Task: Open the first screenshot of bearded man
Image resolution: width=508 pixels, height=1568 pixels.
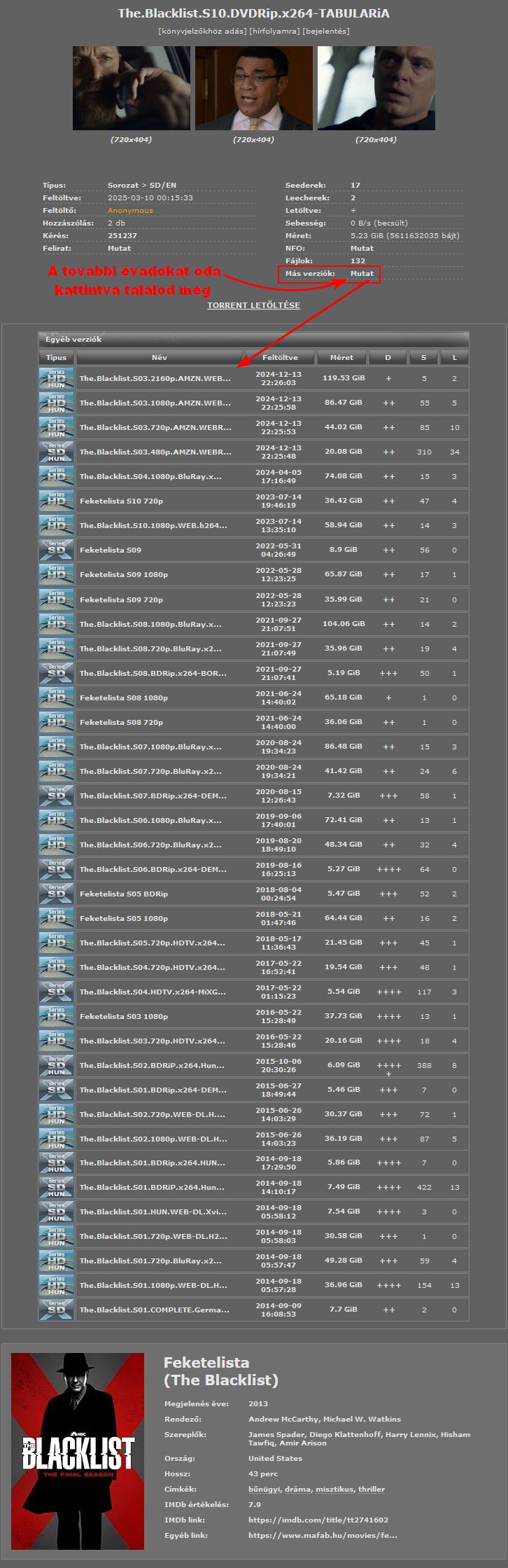Action: point(131,88)
